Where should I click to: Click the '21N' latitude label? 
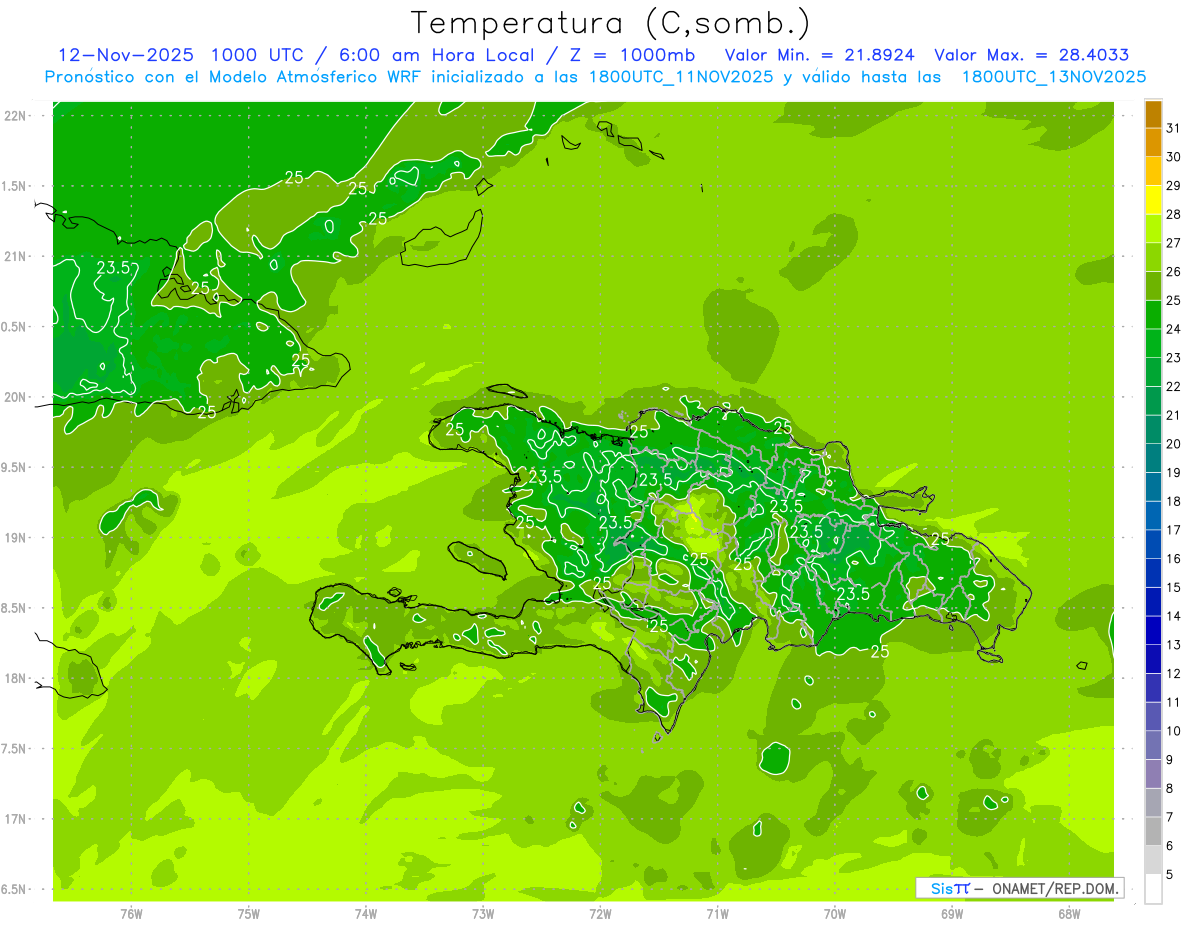pyautogui.click(x=14, y=256)
